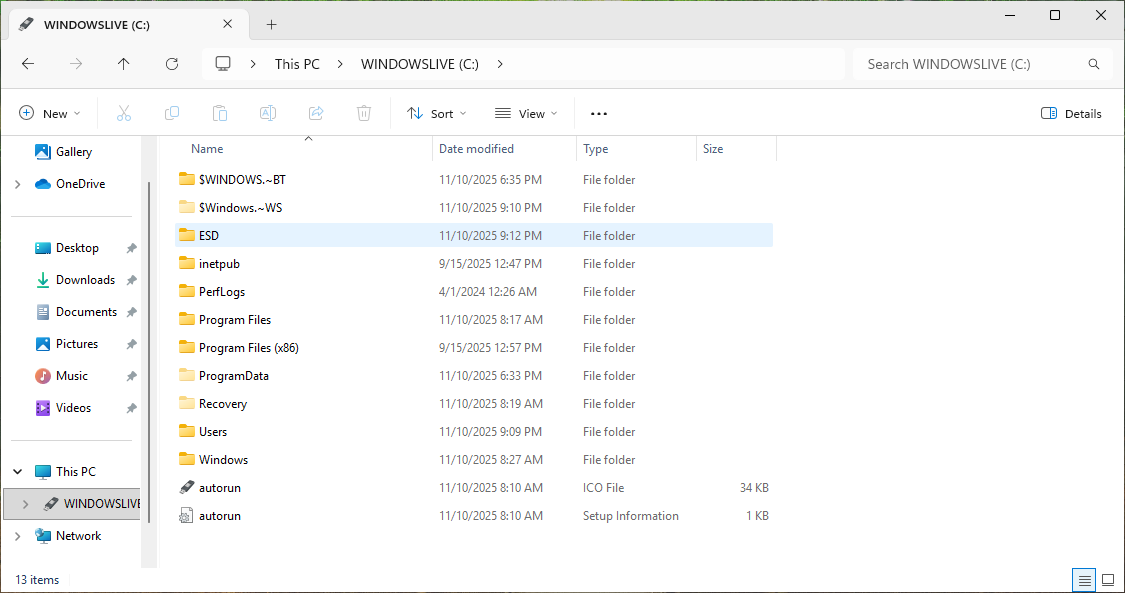Click This PC in address breadcrumb

point(297,64)
